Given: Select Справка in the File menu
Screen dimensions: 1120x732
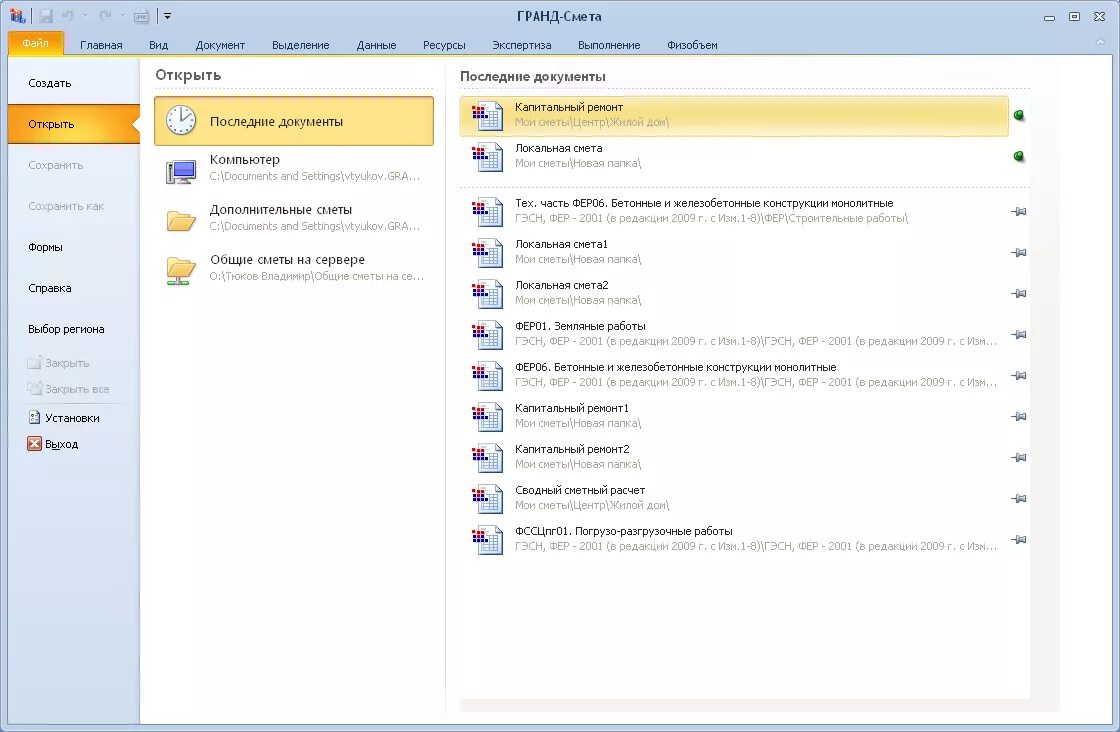Looking at the screenshot, I should 74,289.
